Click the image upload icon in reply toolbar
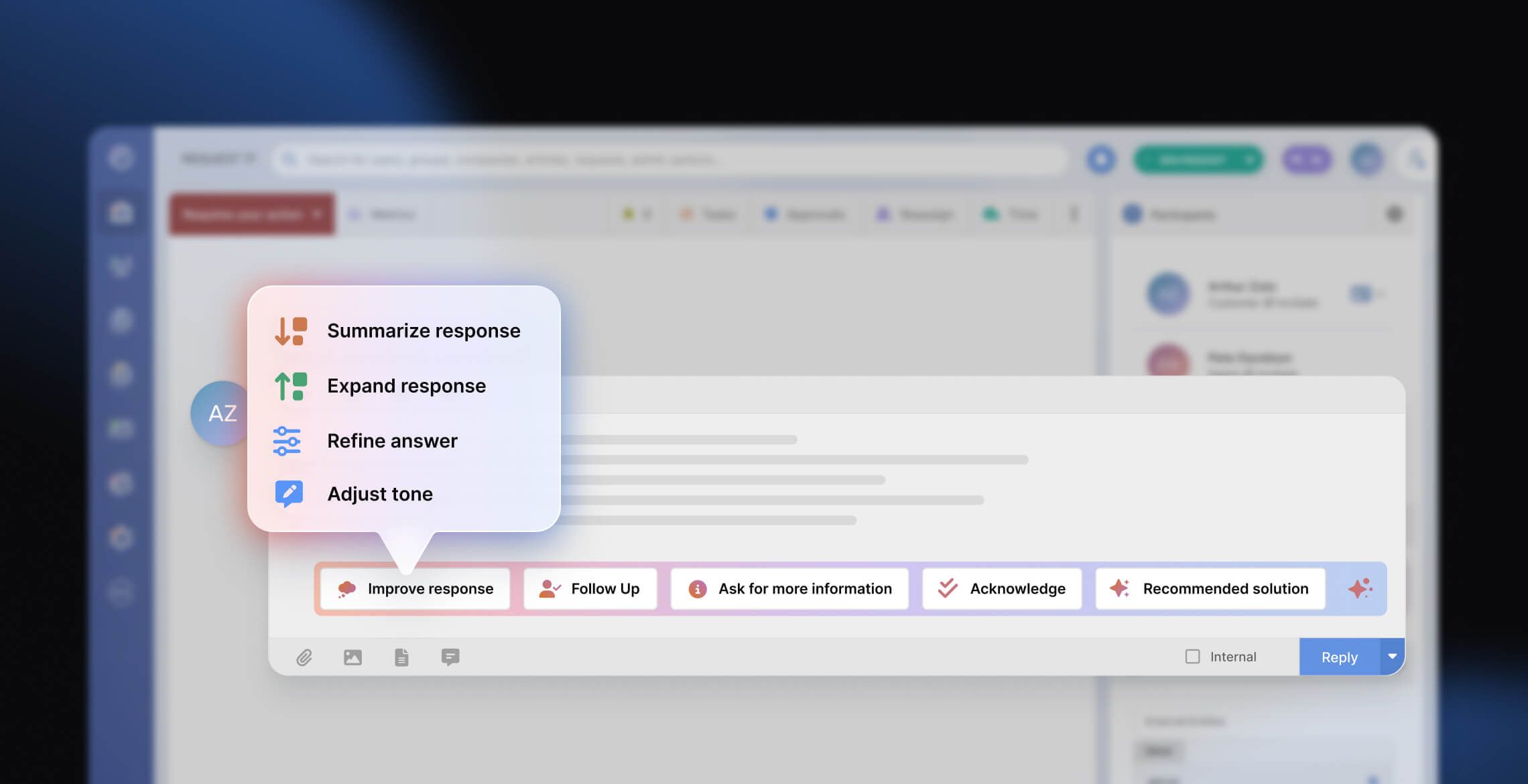The image size is (1528, 784). [354, 657]
